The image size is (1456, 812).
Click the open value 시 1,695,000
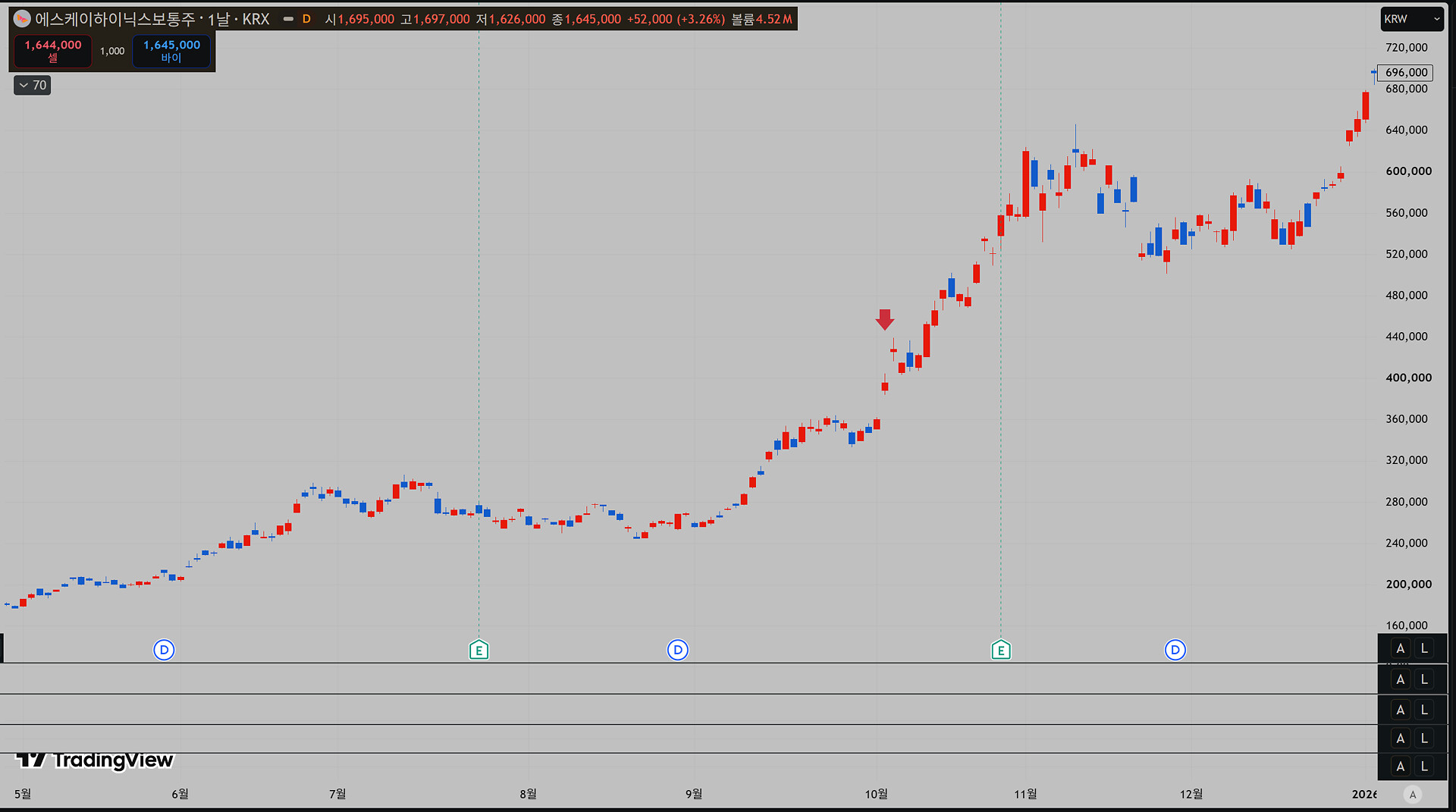[x=360, y=19]
